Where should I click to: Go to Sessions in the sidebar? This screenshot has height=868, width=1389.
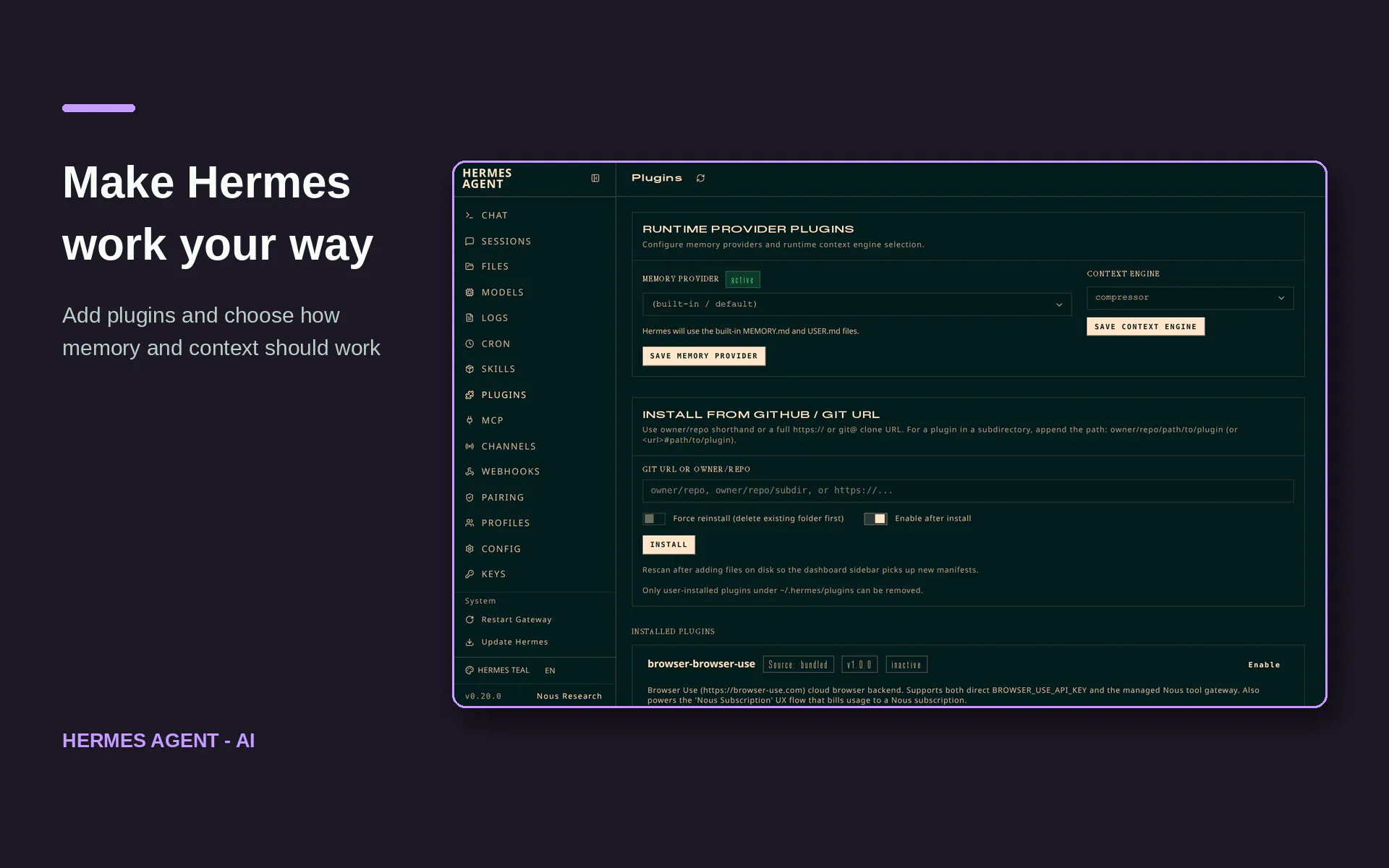pyautogui.click(x=506, y=242)
